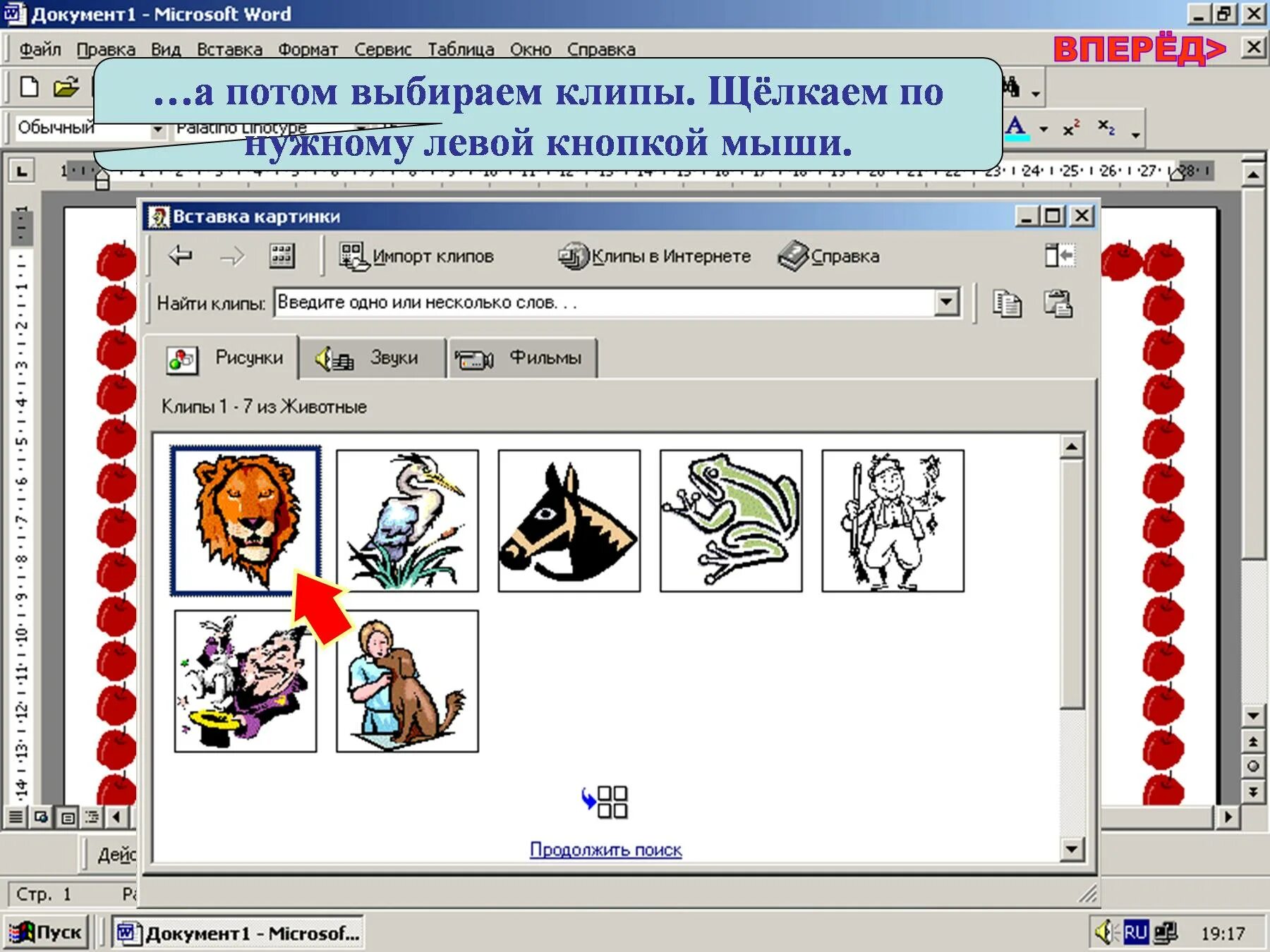Switch to the Фильмы tab
Screen dimensions: 1270x952
point(523,359)
